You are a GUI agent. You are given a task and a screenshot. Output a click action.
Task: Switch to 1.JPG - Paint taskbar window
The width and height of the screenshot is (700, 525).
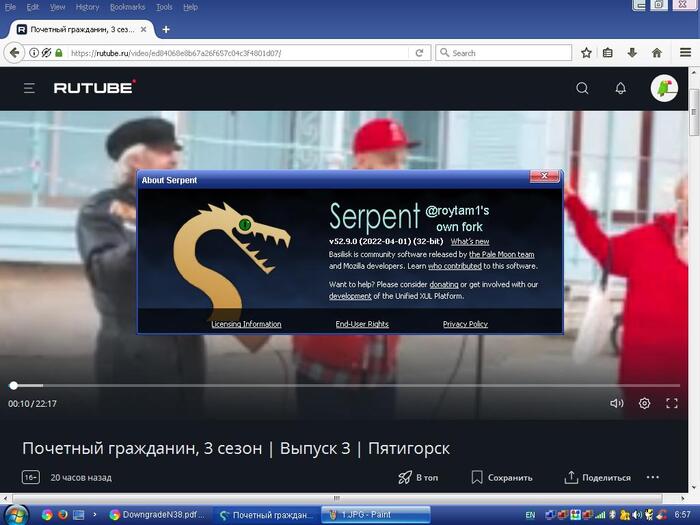pos(376,515)
